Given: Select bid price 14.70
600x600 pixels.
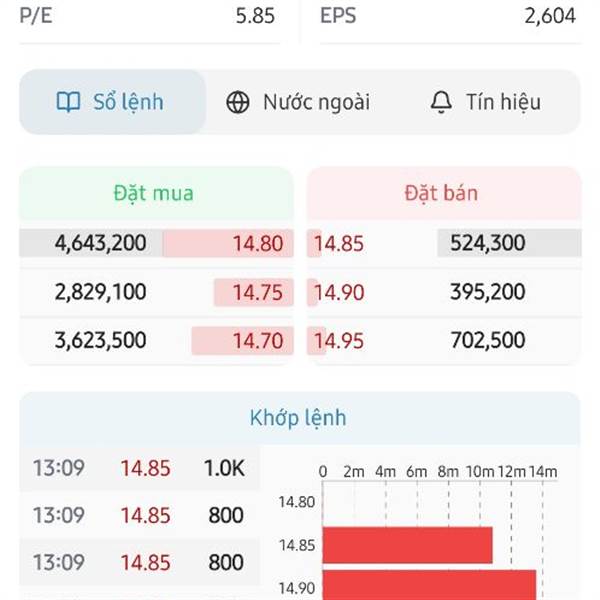Looking at the screenshot, I should click(x=258, y=340).
